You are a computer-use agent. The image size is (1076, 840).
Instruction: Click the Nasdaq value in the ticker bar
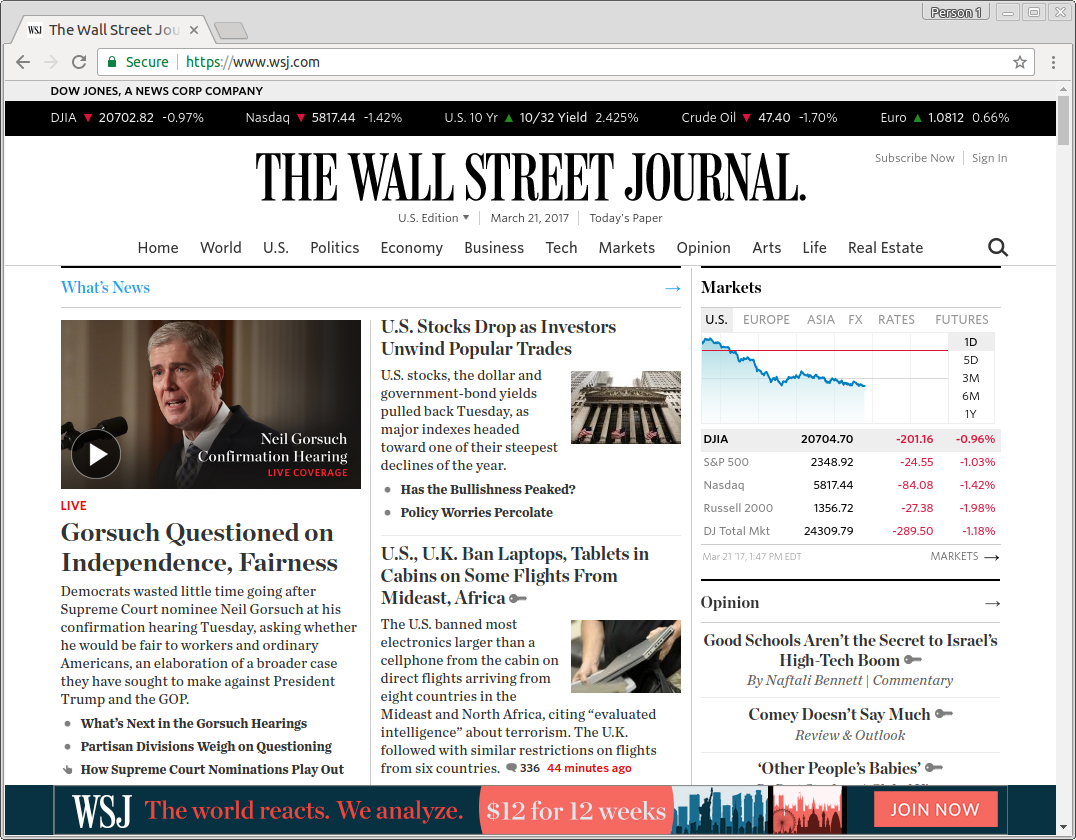point(334,117)
